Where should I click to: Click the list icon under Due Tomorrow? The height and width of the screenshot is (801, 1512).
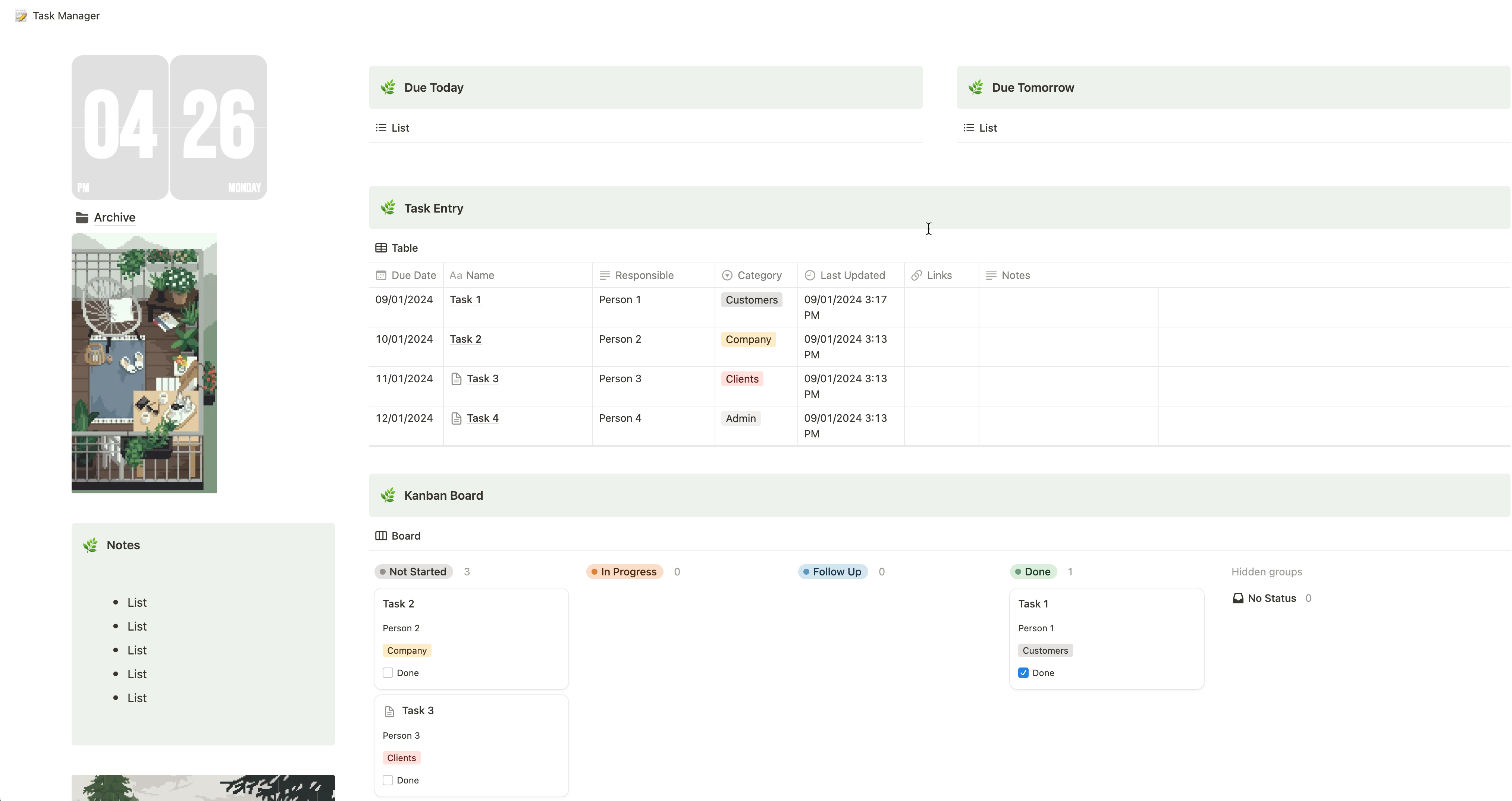tap(969, 128)
